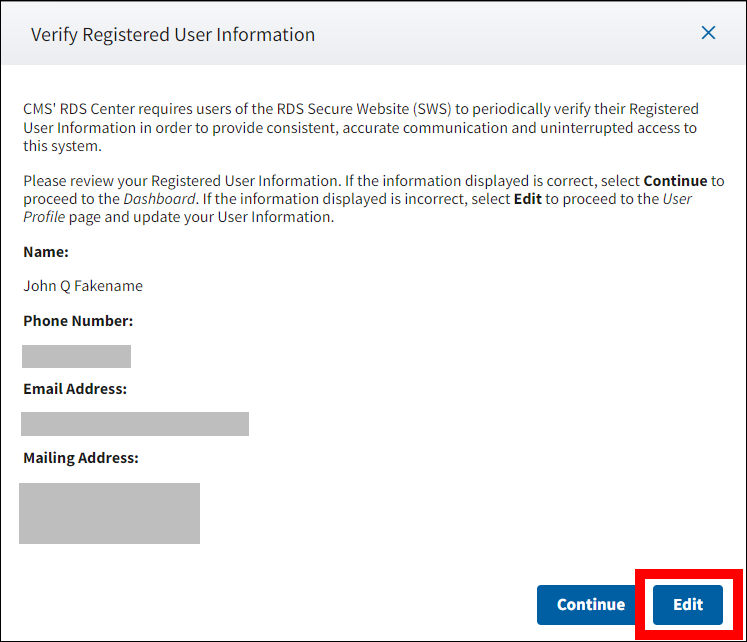This screenshot has height=642, width=747.
Task: Click the redacted mailing address block
Action: pyautogui.click(x=109, y=513)
